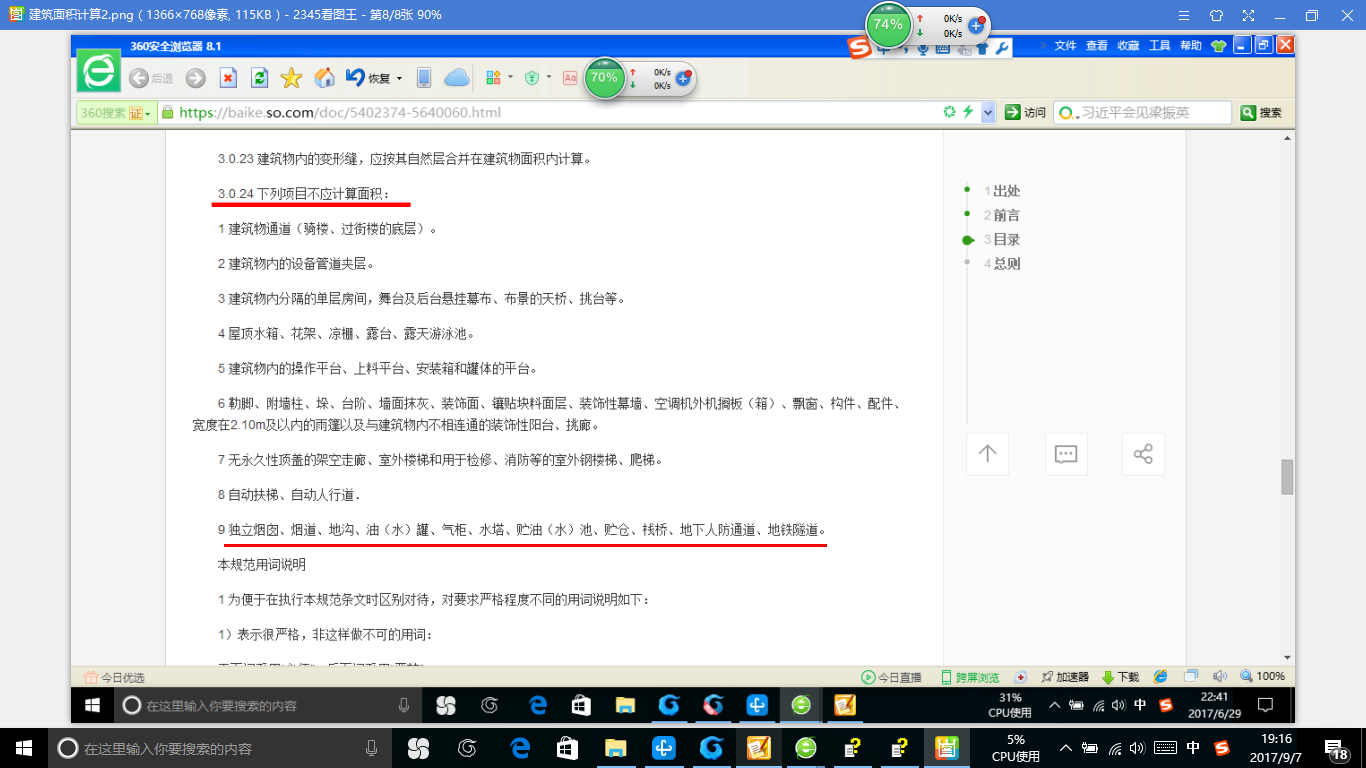Click the browser Back arrow button

(x=139, y=78)
